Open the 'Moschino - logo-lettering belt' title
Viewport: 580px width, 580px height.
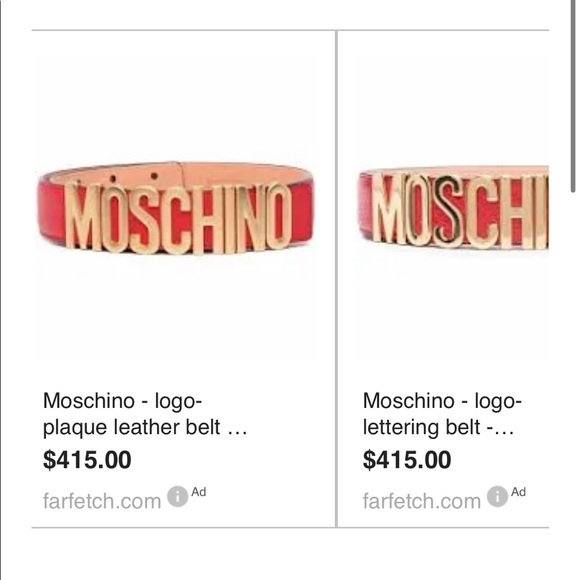[x=442, y=414]
